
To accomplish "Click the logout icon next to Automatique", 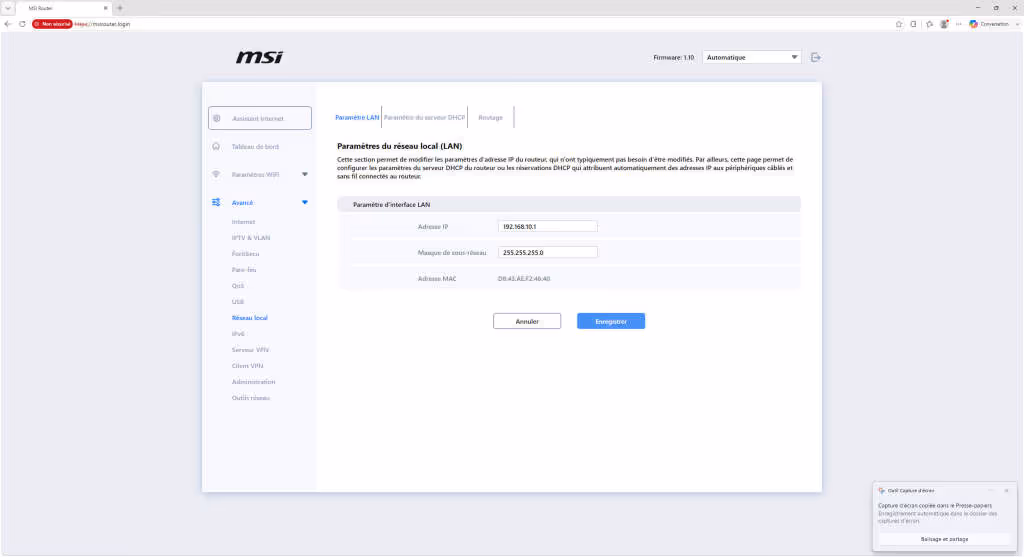I will (x=816, y=57).
